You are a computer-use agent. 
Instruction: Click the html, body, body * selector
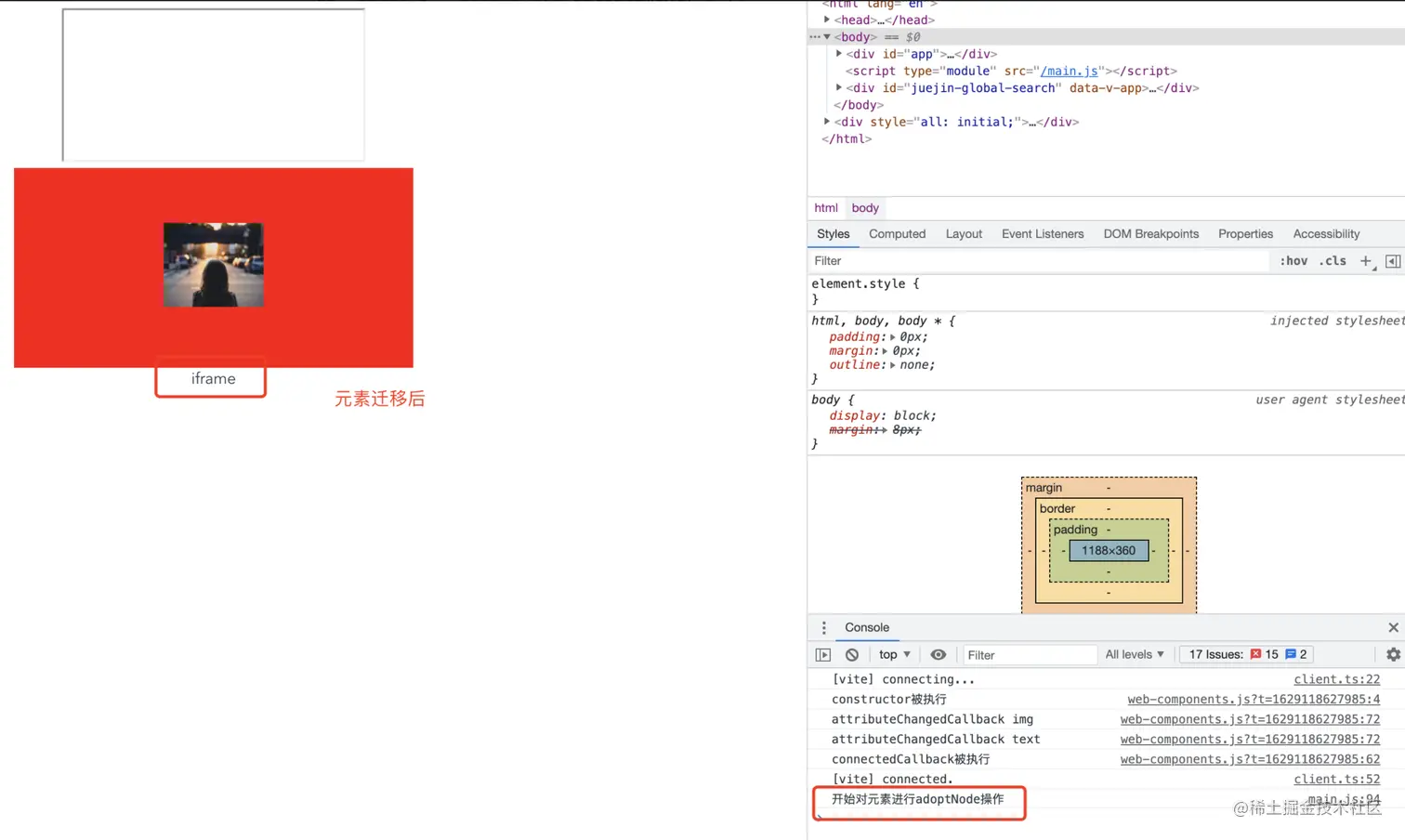pyautogui.click(x=877, y=322)
